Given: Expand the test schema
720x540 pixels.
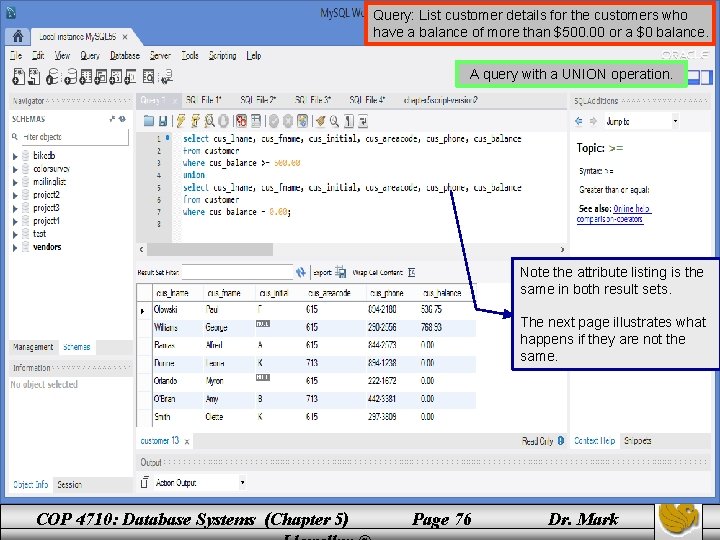Looking at the screenshot, I should (15, 234).
